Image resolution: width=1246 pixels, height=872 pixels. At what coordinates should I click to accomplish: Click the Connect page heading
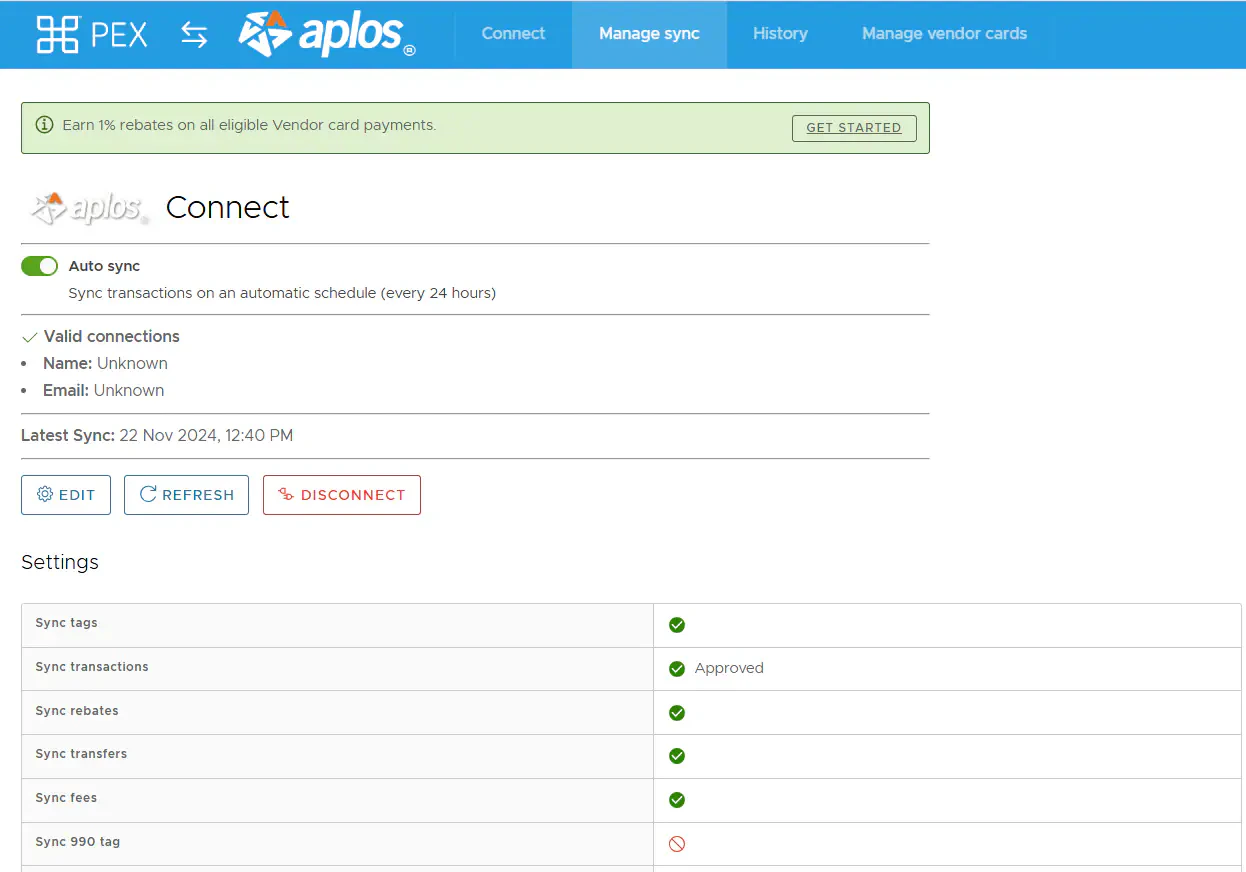[x=228, y=207]
